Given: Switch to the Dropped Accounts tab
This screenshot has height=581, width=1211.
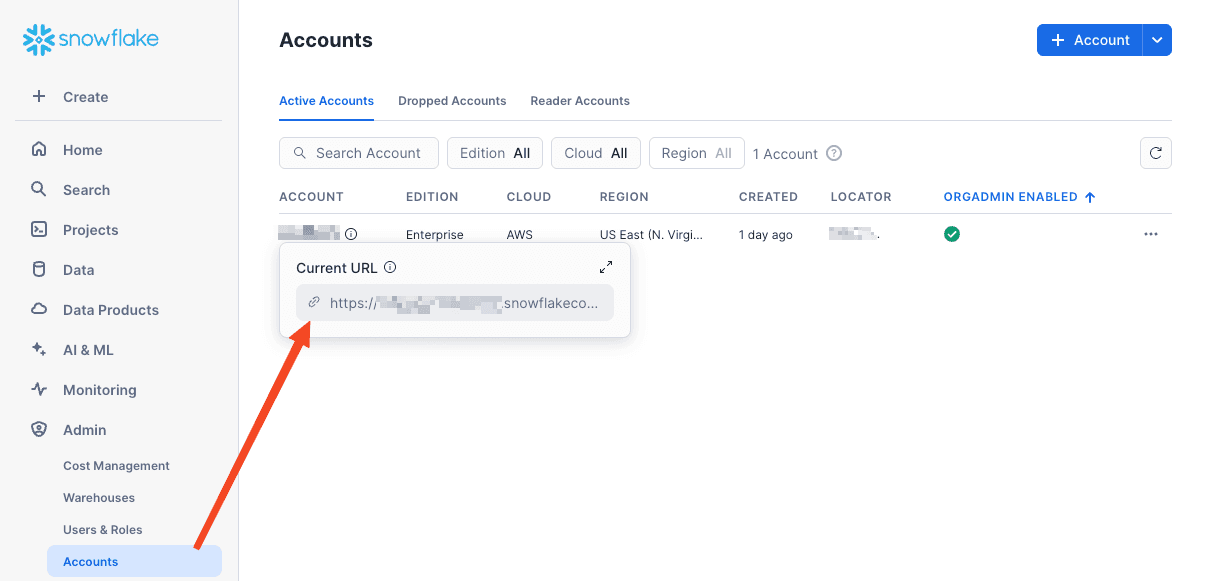Looking at the screenshot, I should [x=452, y=101].
